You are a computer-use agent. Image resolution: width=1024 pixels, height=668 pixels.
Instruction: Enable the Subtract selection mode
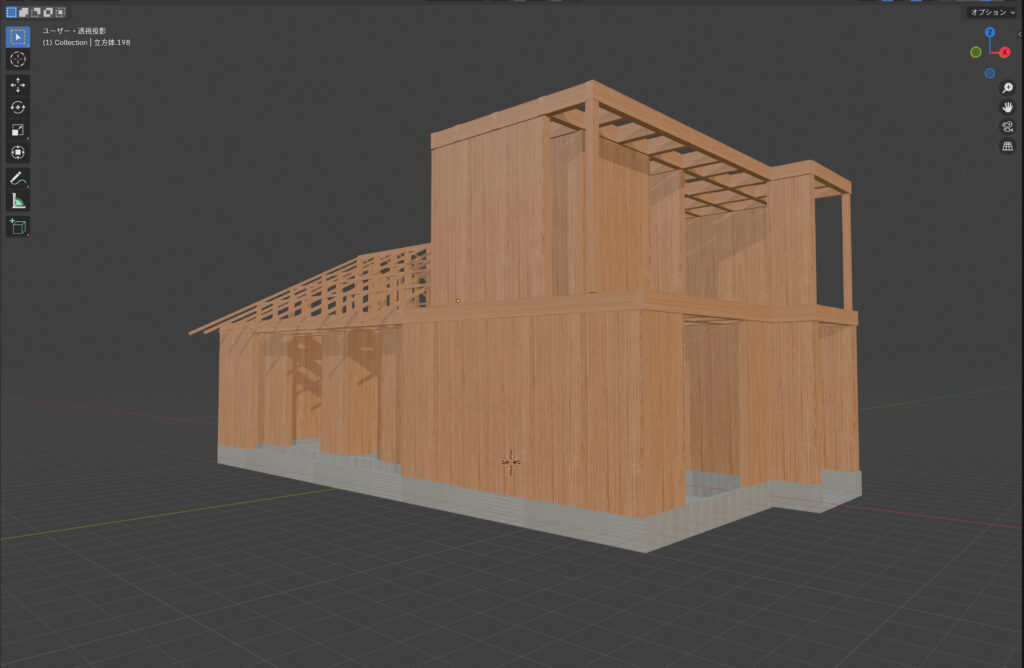(36, 12)
